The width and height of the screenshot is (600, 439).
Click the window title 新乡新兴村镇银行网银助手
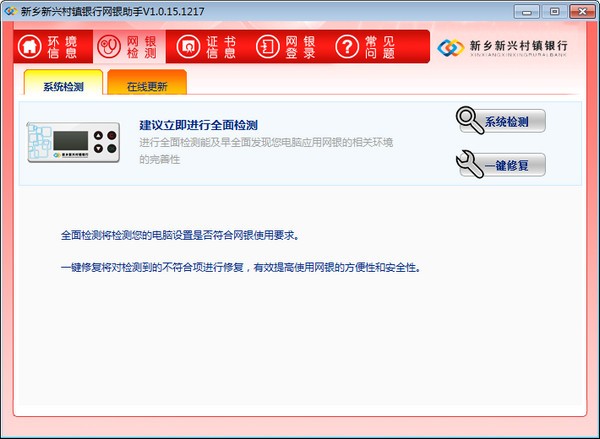(x=112, y=11)
